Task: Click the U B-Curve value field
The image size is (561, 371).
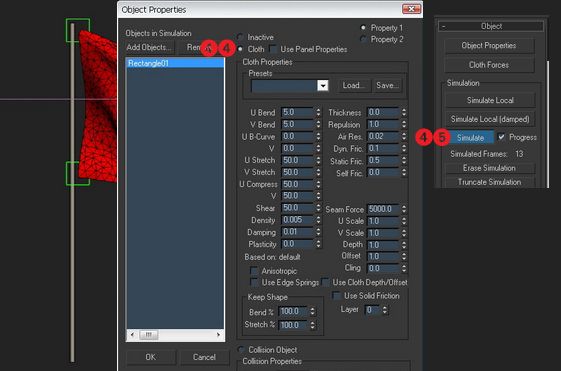Action: [x=298, y=136]
